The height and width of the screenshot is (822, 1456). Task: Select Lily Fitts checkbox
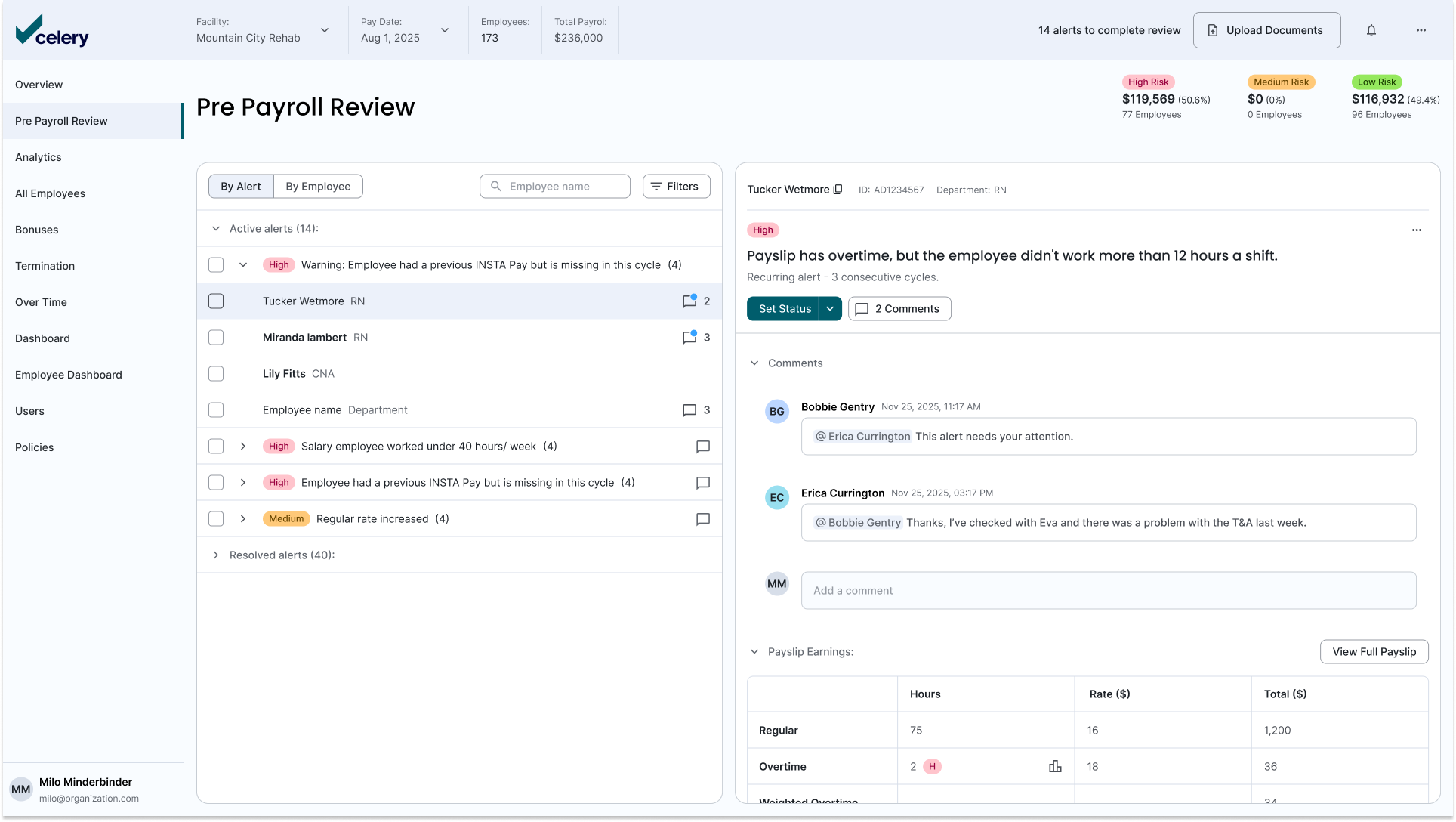216,374
